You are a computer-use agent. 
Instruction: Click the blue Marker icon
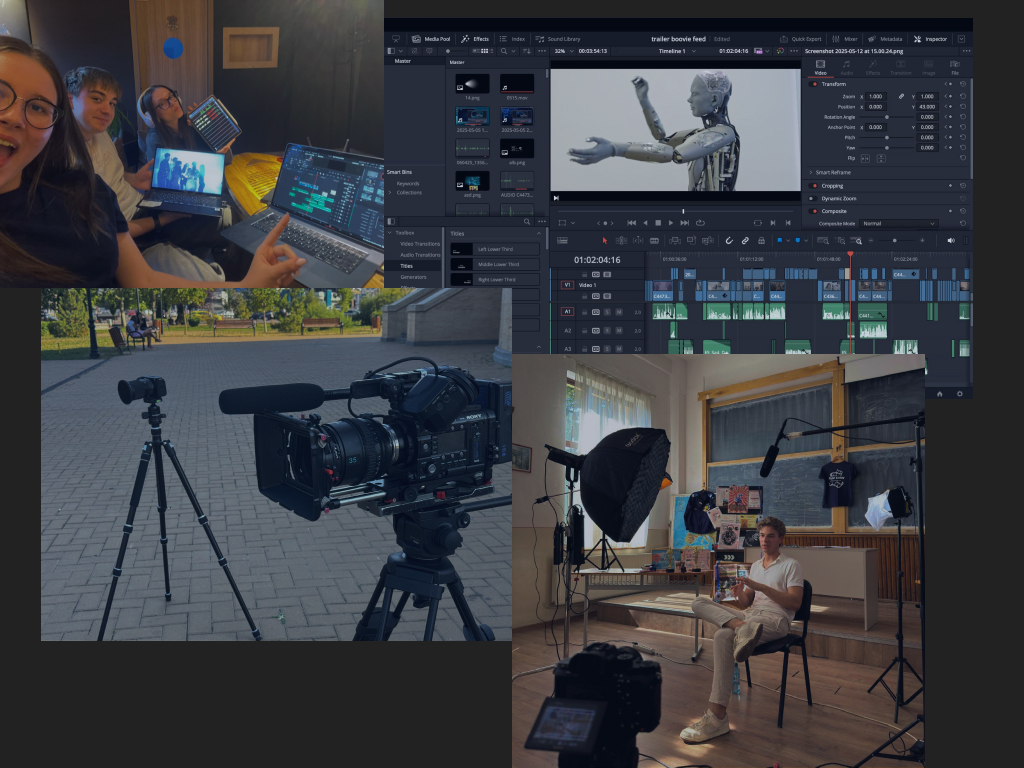pyautogui.click(x=797, y=241)
